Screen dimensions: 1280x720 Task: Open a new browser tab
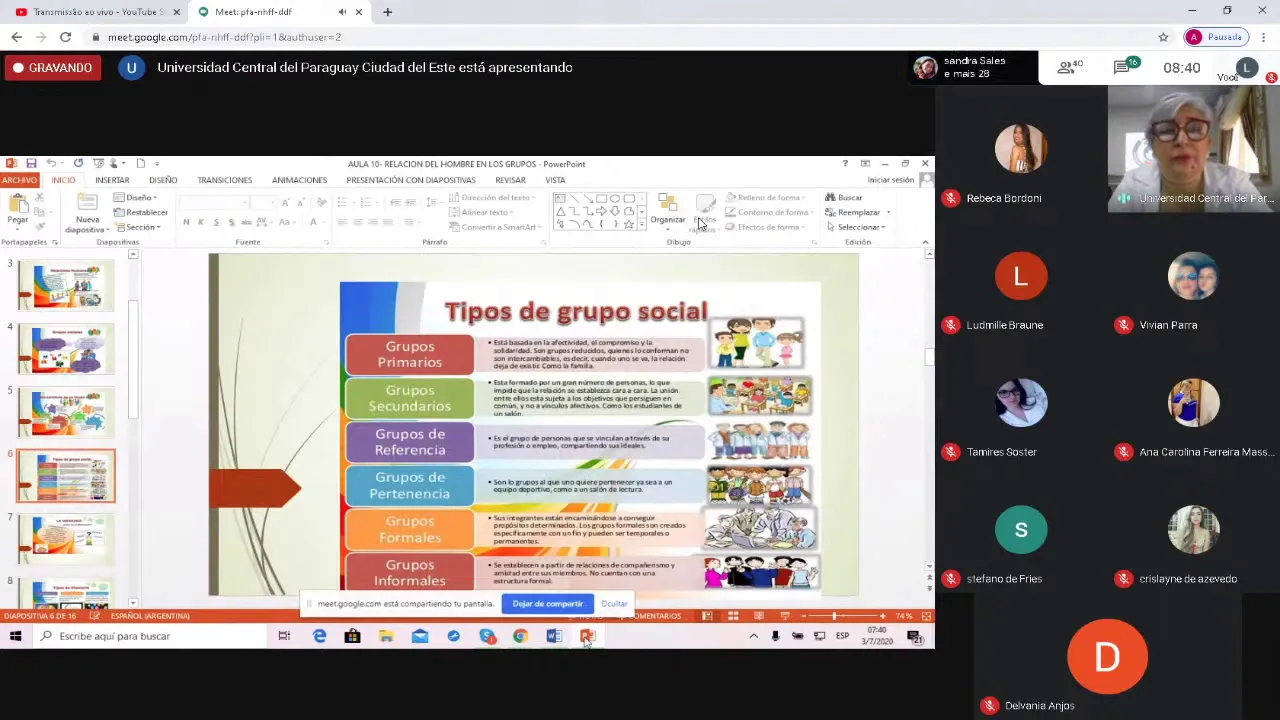pos(387,12)
